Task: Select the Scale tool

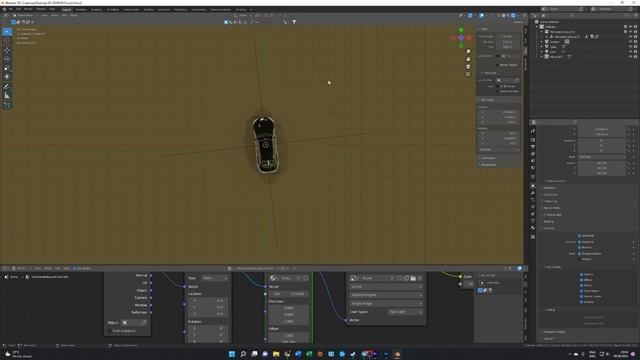Action: (x=7, y=68)
